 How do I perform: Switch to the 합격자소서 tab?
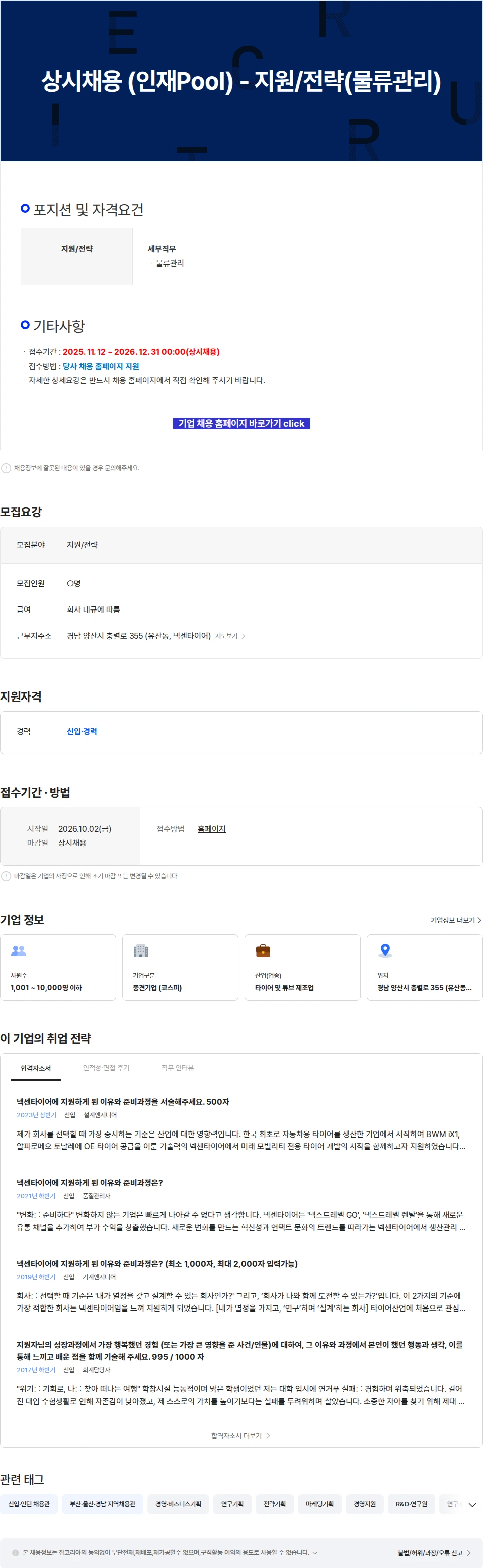click(x=35, y=1068)
